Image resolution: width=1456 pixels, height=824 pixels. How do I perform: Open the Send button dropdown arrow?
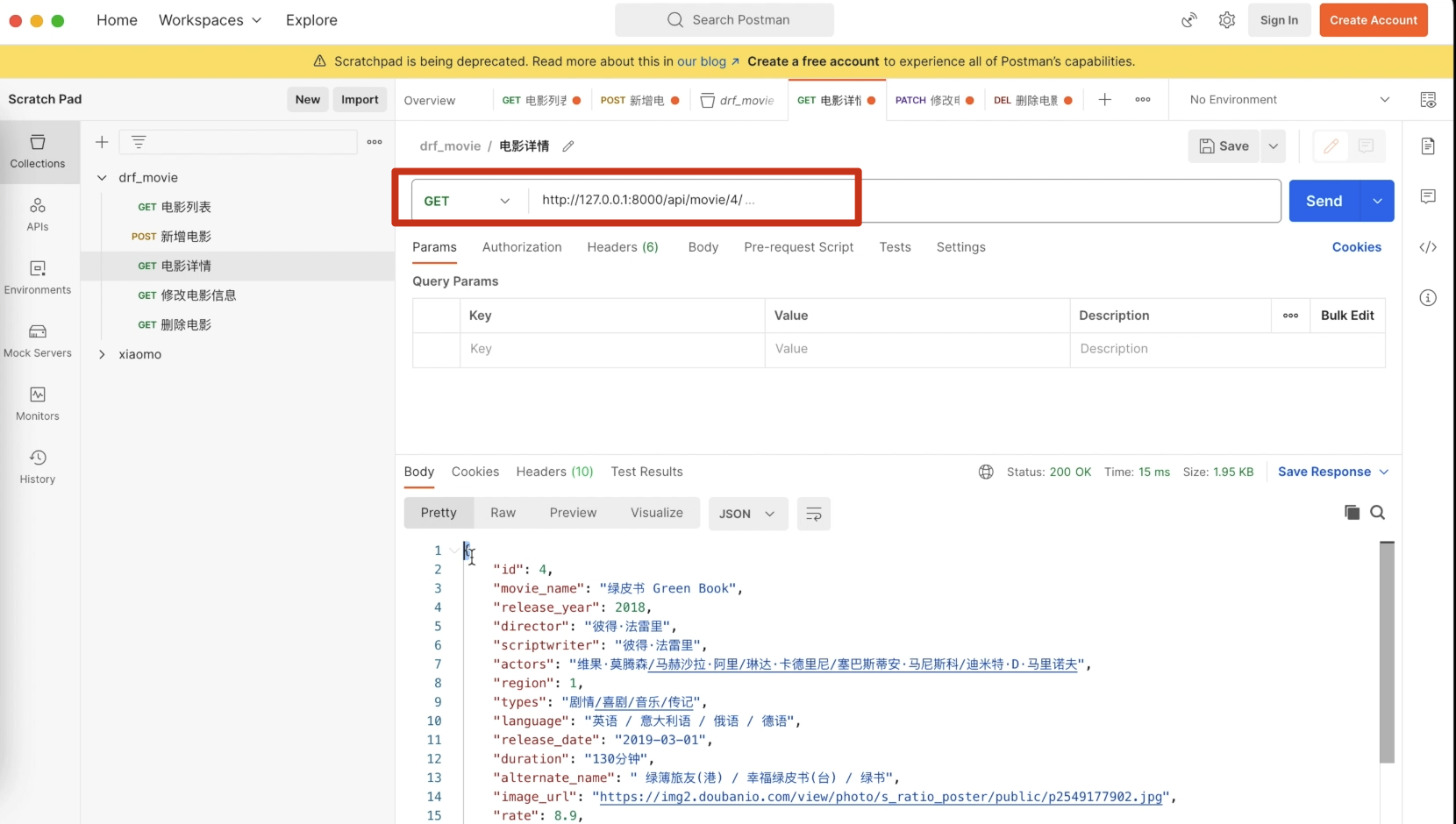tap(1377, 202)
